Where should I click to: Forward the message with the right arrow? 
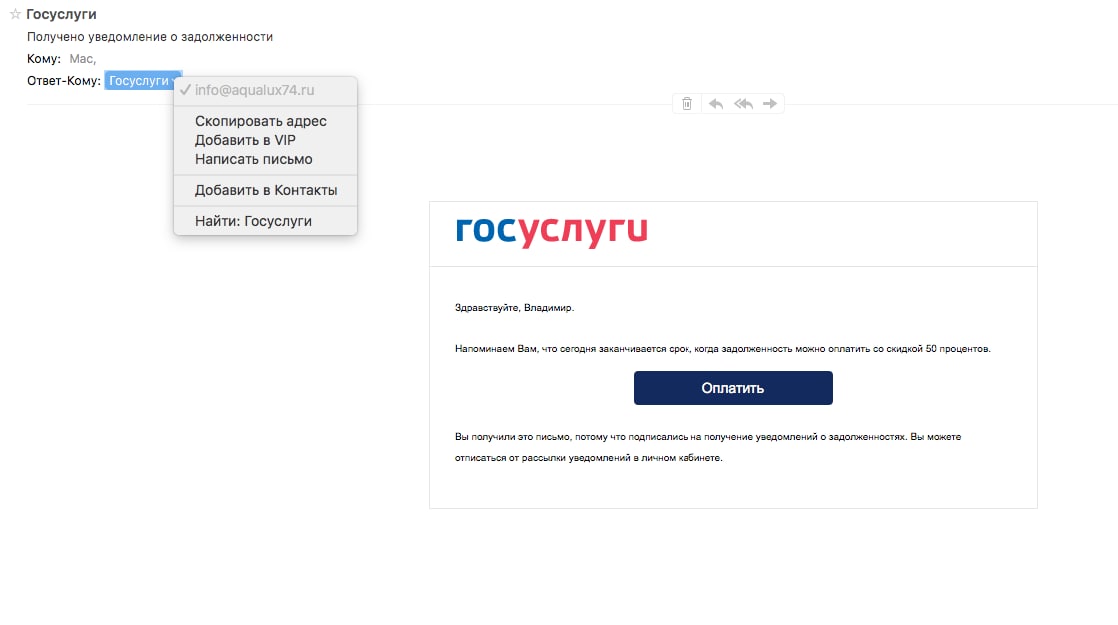click(x=770, y=104)
